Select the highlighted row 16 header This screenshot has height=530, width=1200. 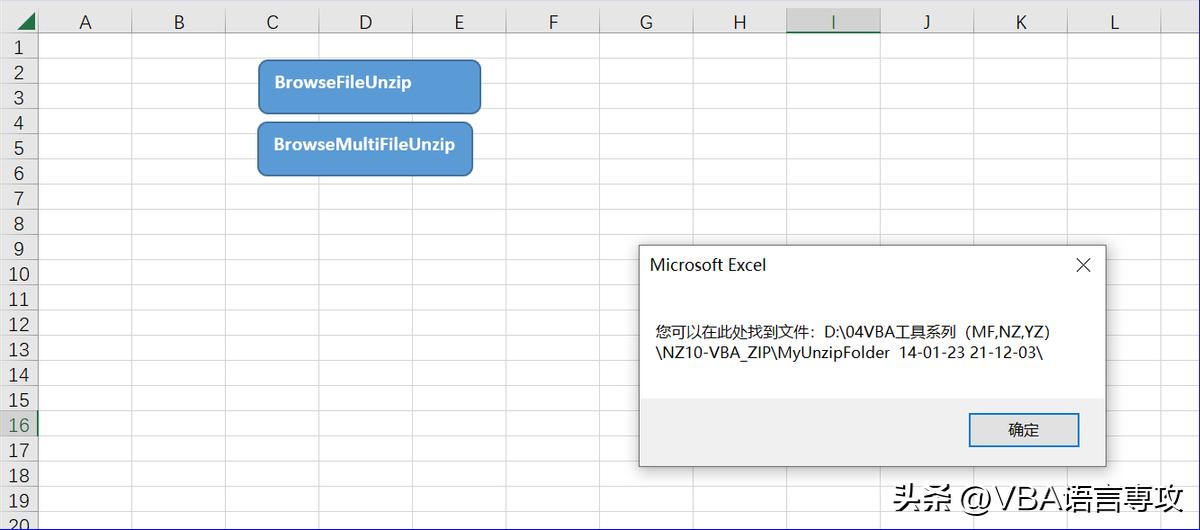[x=19, y=425]
